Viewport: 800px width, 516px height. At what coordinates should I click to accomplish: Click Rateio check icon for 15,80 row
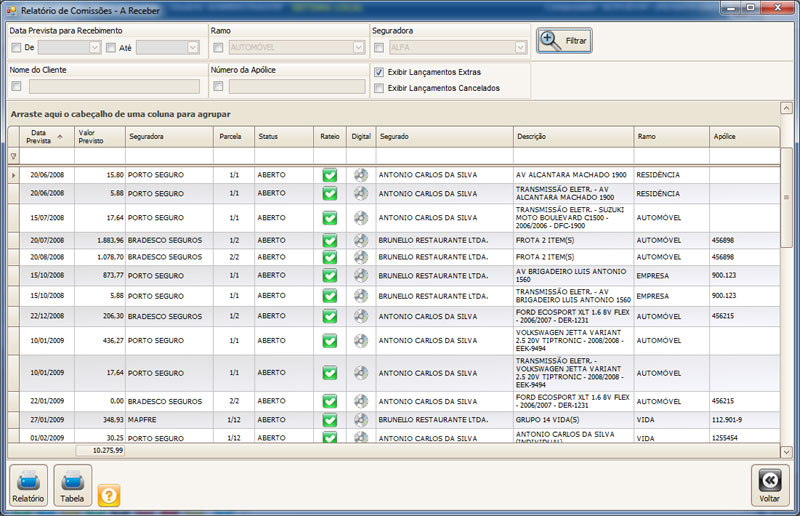(x=330, y=175)
